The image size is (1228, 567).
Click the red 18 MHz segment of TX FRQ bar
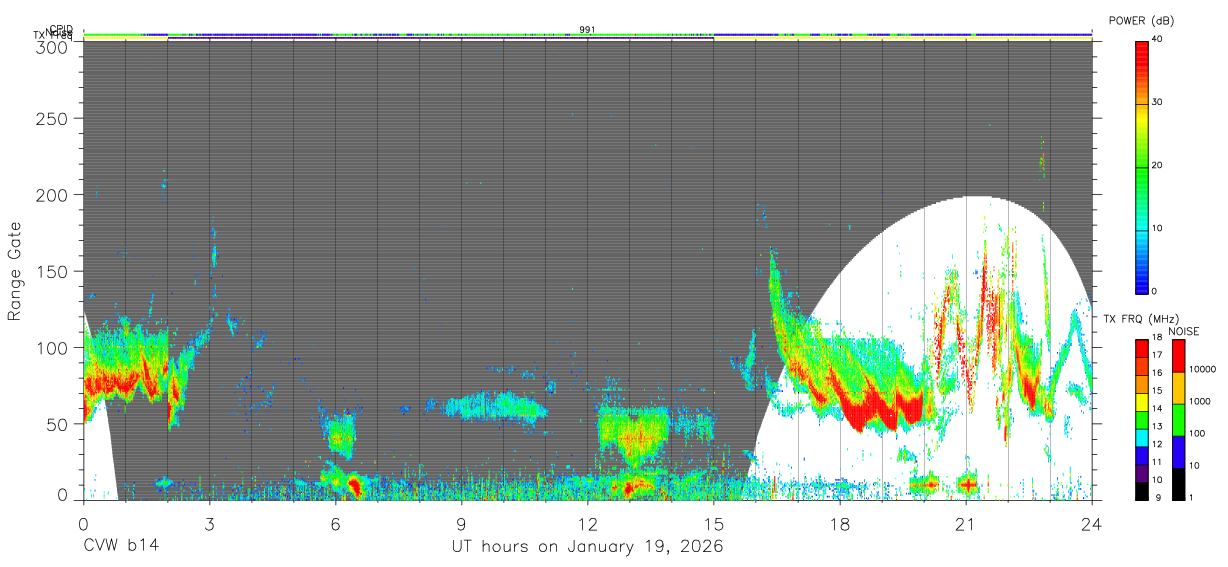[1141, 347]
